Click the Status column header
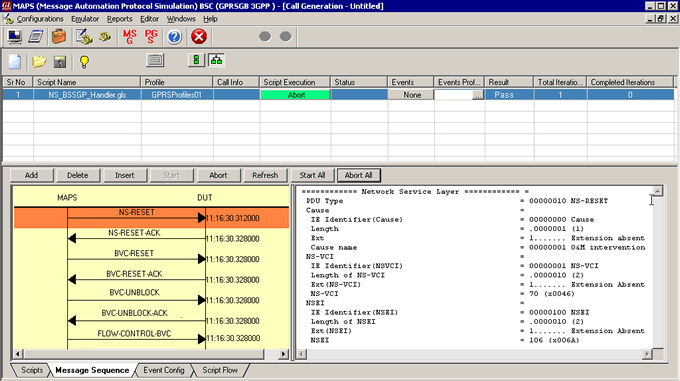The width and height of the screenshot is (680, 381). (x=359, y=82)
